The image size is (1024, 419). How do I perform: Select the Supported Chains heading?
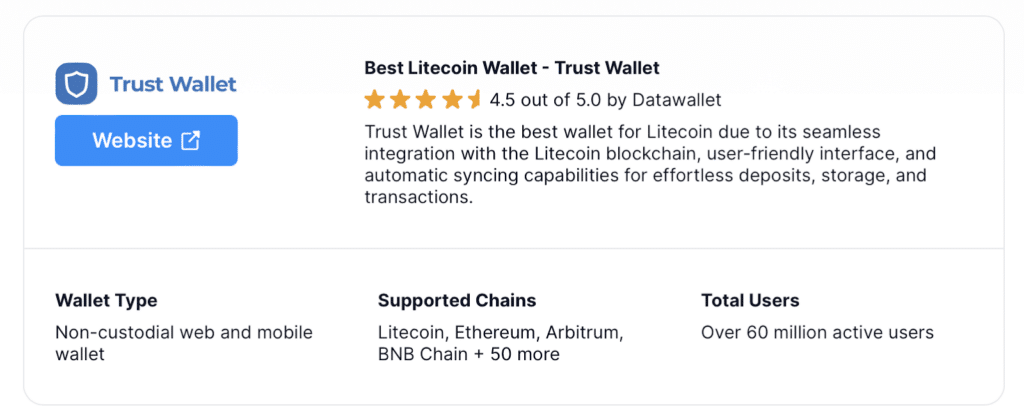tap(457, 301)
